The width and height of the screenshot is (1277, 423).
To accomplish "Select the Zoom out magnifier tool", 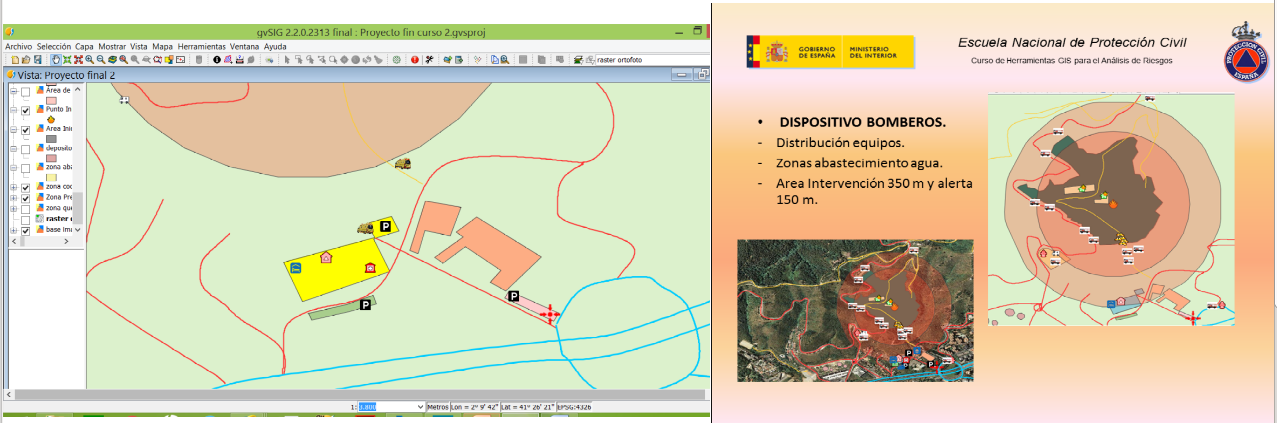I will pos(100,60).
